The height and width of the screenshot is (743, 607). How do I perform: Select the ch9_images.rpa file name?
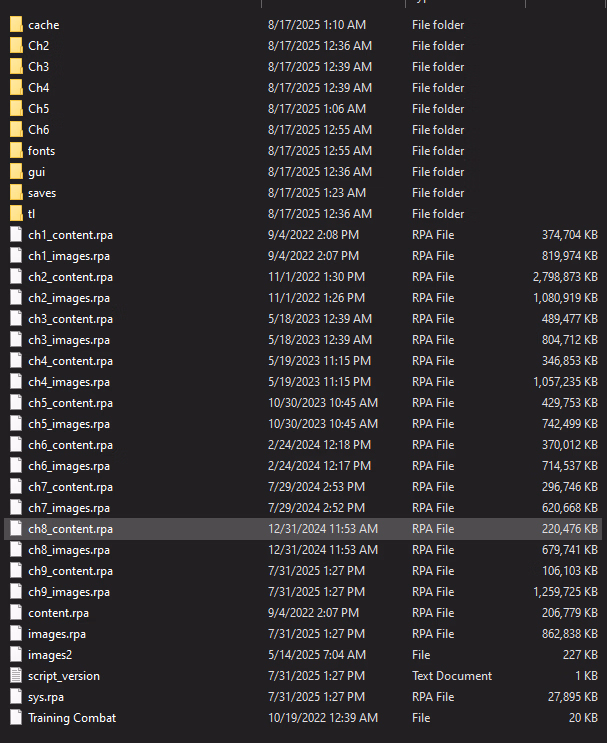coord(69,592)
